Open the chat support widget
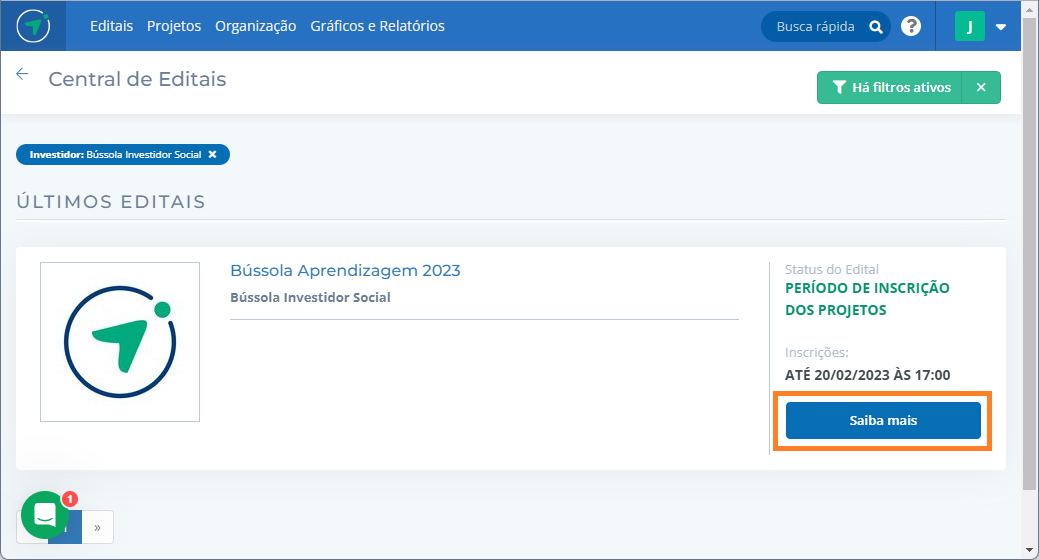 click(44, 514)
